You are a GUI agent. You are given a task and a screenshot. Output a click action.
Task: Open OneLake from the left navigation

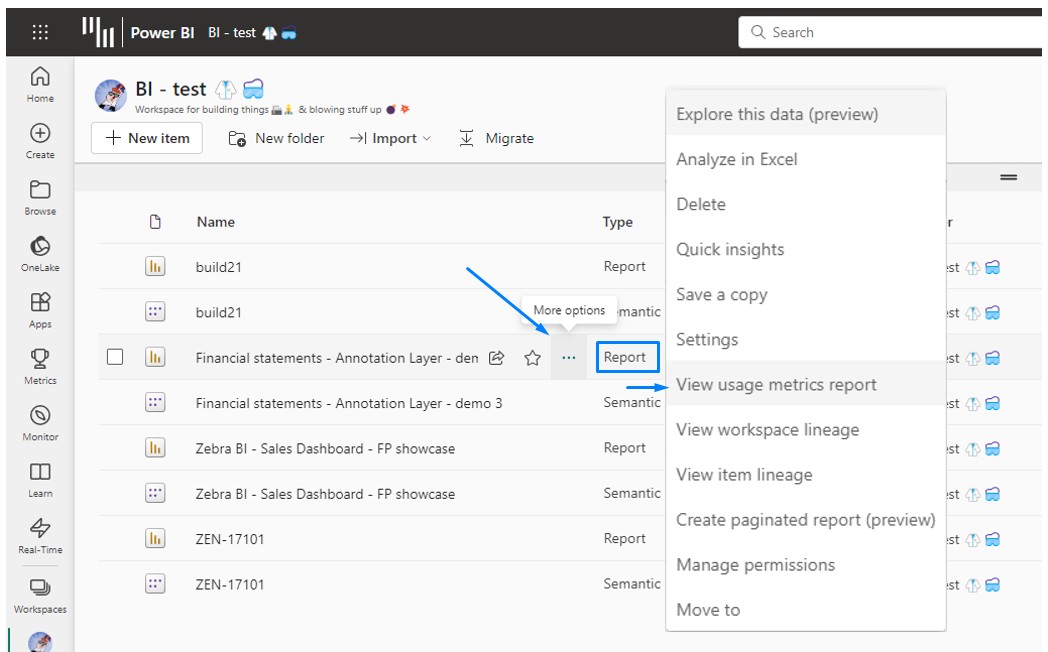tap(40, 253)
